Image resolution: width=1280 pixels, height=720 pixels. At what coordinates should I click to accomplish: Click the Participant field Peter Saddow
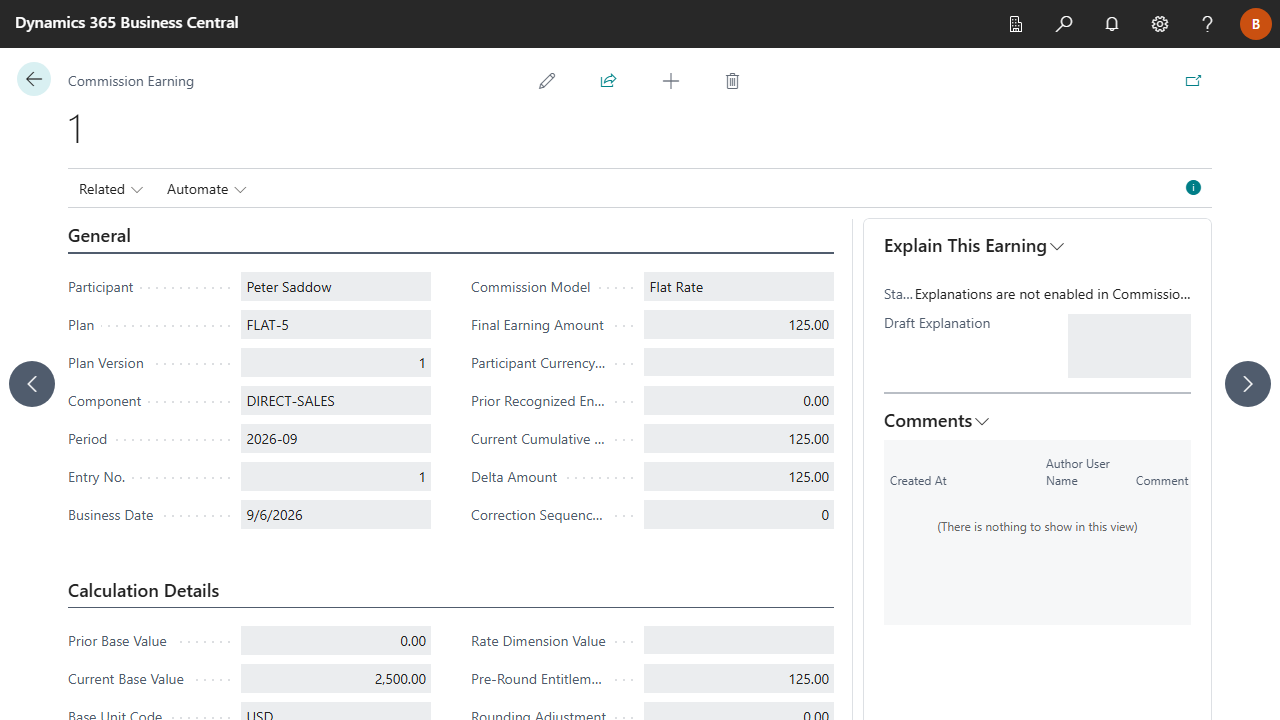[x=336, y=287]
